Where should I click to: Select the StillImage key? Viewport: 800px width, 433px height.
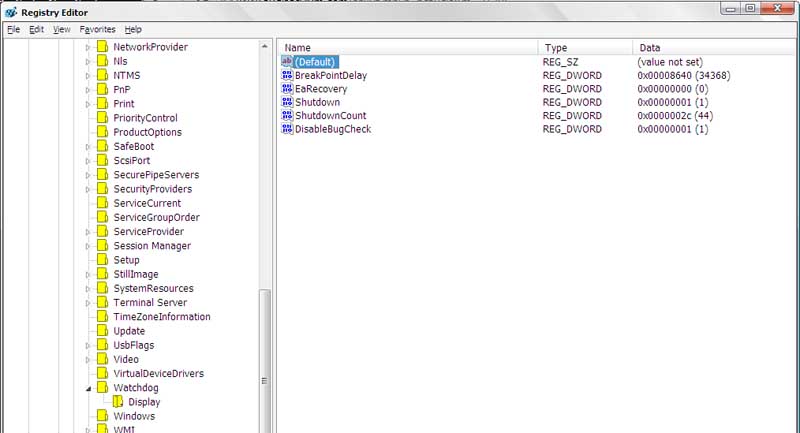[x=136, y=274]
